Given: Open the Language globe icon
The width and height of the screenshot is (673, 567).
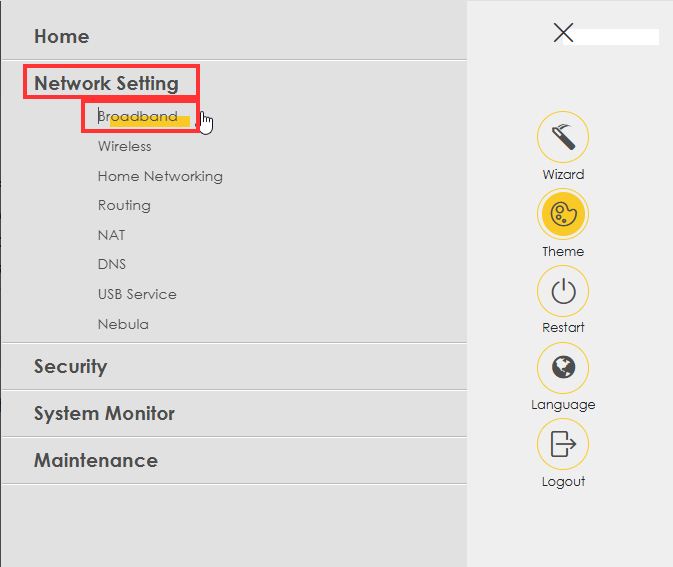Looking at the screenshot, I should (x=563, y=368).
